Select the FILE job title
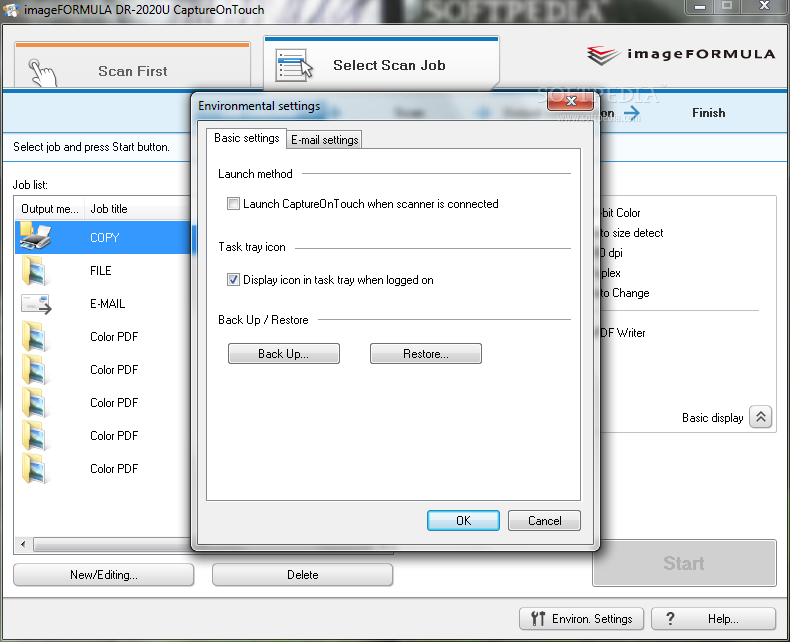 [x=100, y=271]
